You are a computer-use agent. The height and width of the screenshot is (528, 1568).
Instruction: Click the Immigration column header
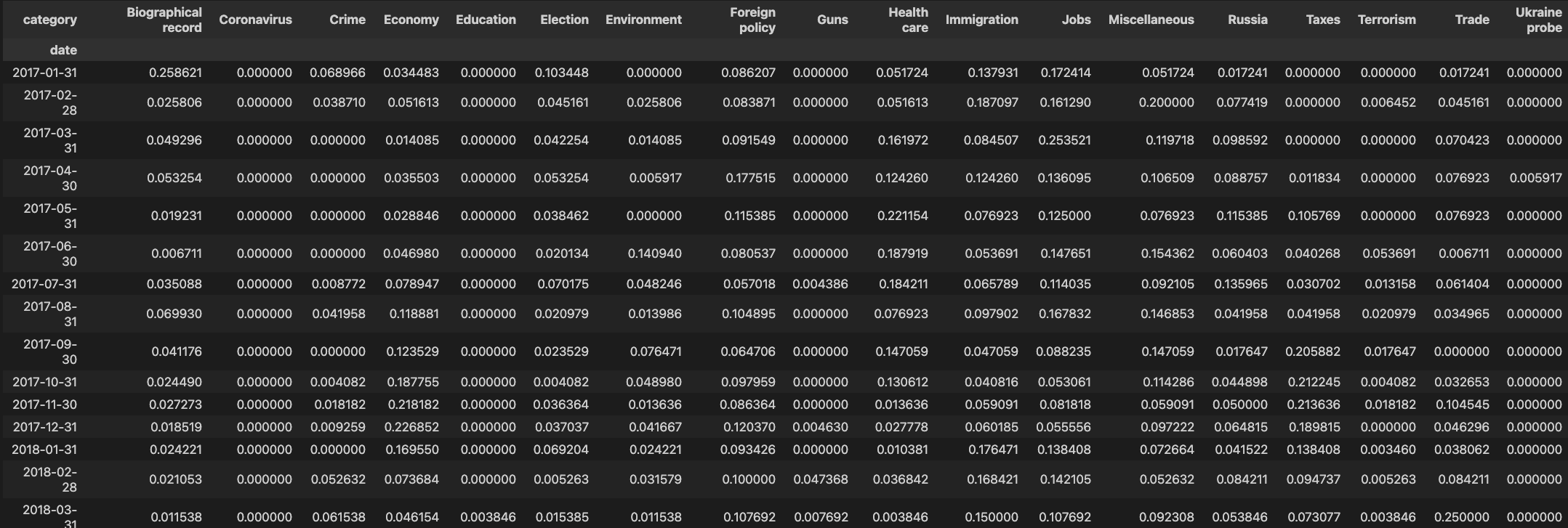coord(981,20)
